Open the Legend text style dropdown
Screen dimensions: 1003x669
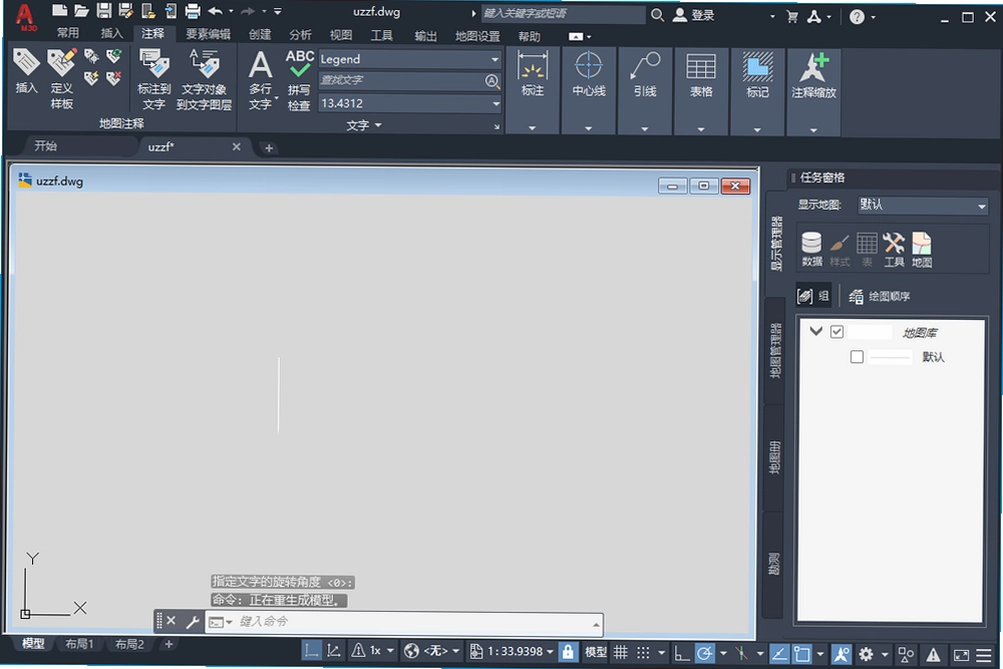pyautogui.click(x=409, y=59)
